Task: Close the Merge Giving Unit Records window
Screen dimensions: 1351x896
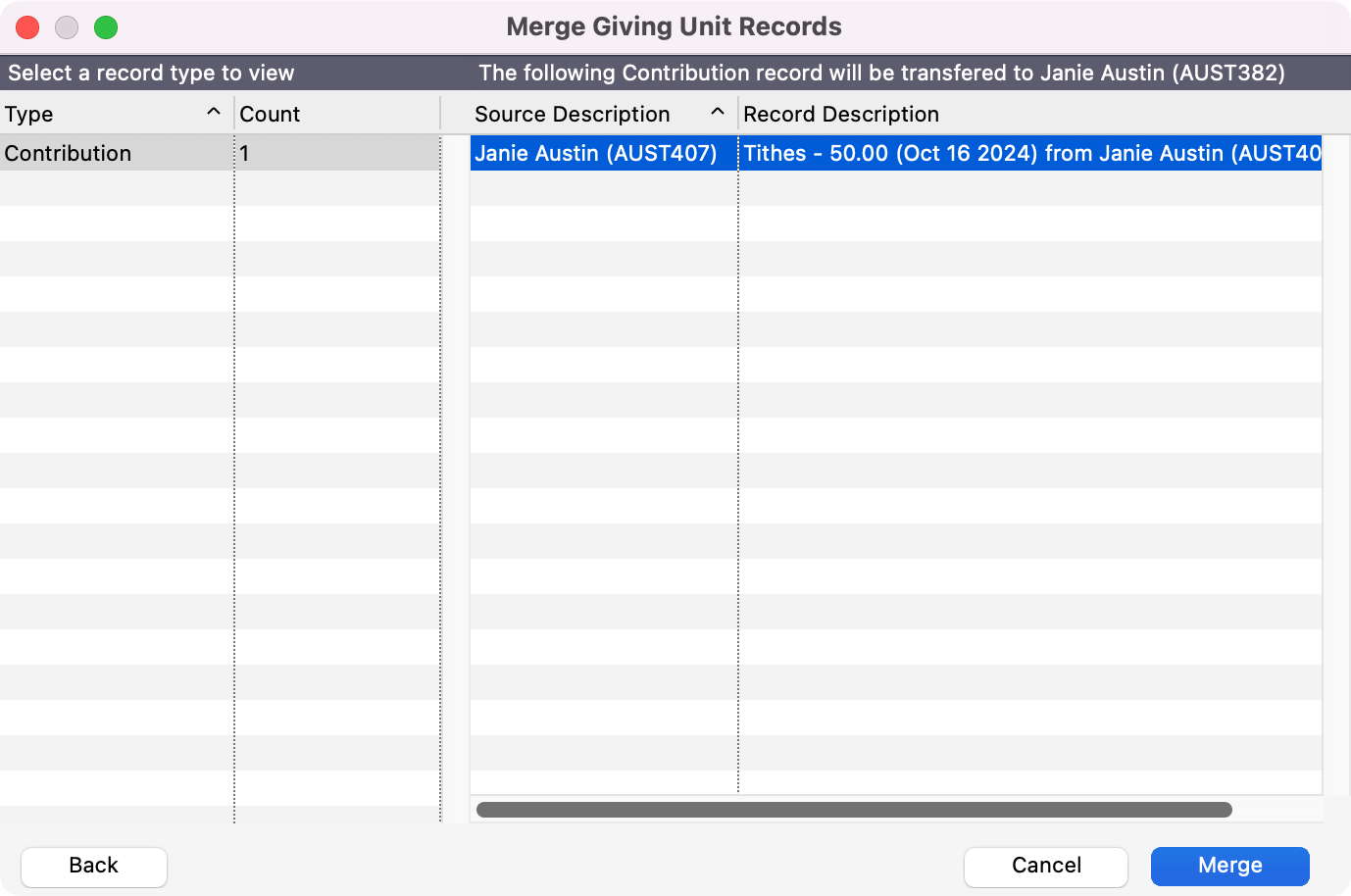Action: (x=27, y=27)
